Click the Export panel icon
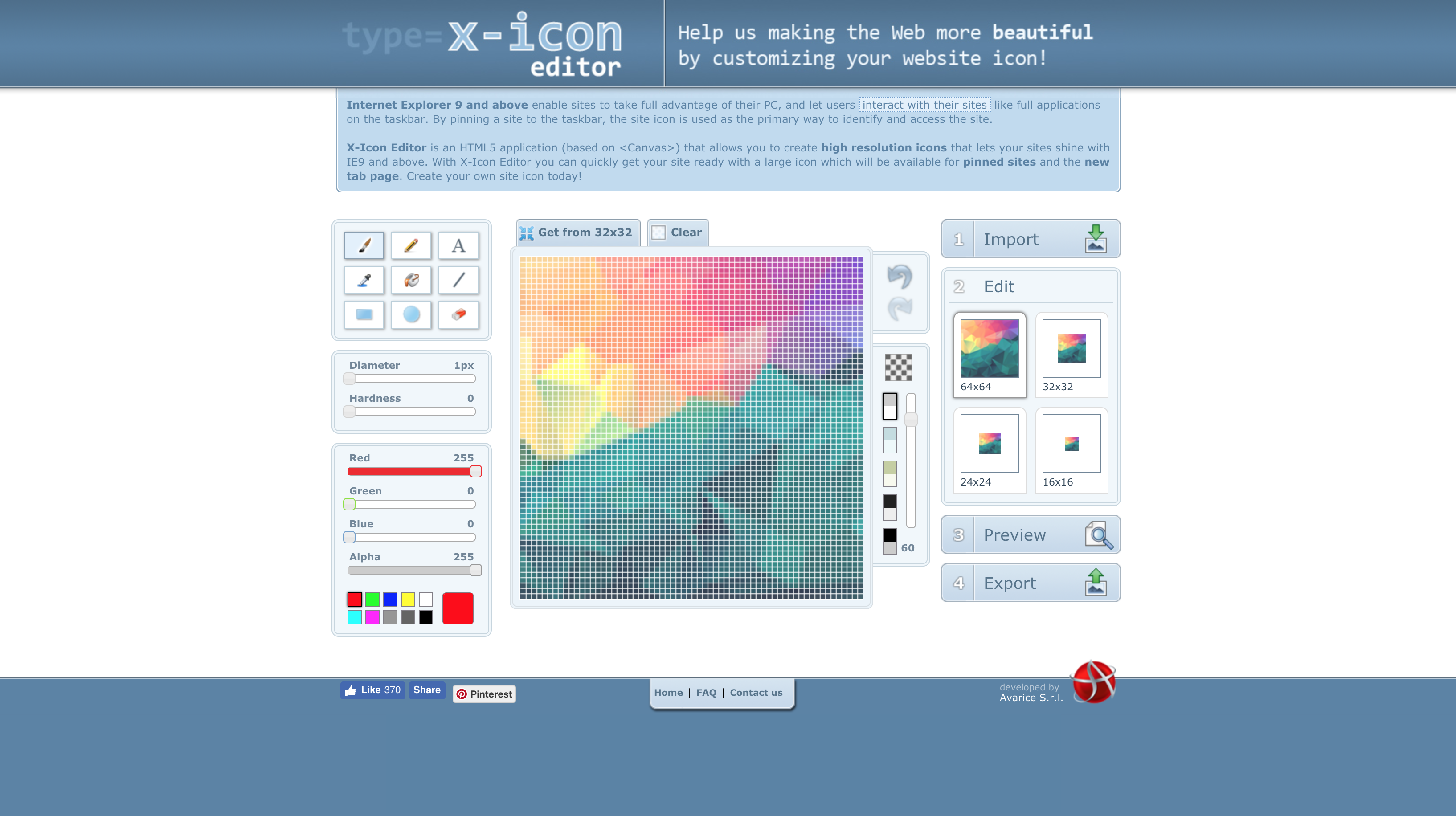This screenshot has width=1456, height=816. pyautogui.click(x=1096, y=583)
